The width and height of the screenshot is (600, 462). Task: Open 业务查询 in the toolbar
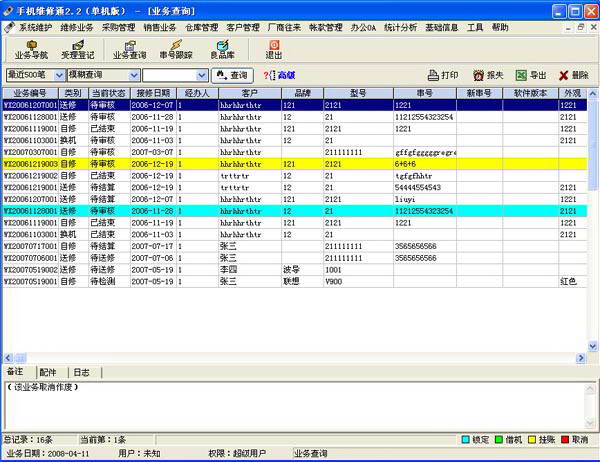pyautogui.click(x=129, y=49)
